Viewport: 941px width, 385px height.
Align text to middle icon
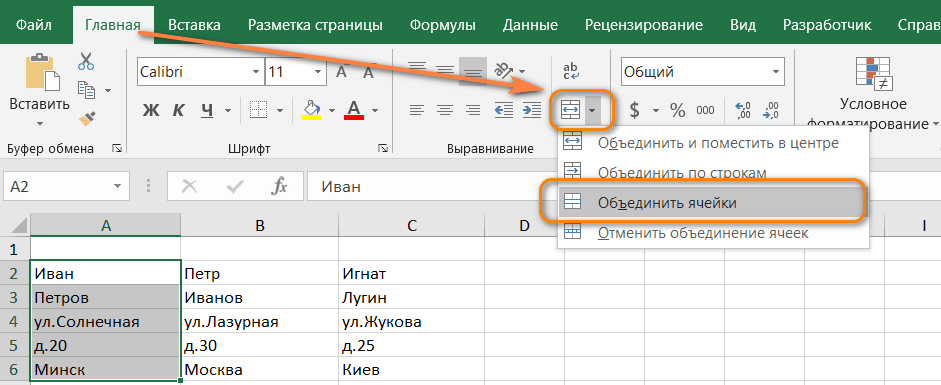pyautogui.click(x=445, y=70)
